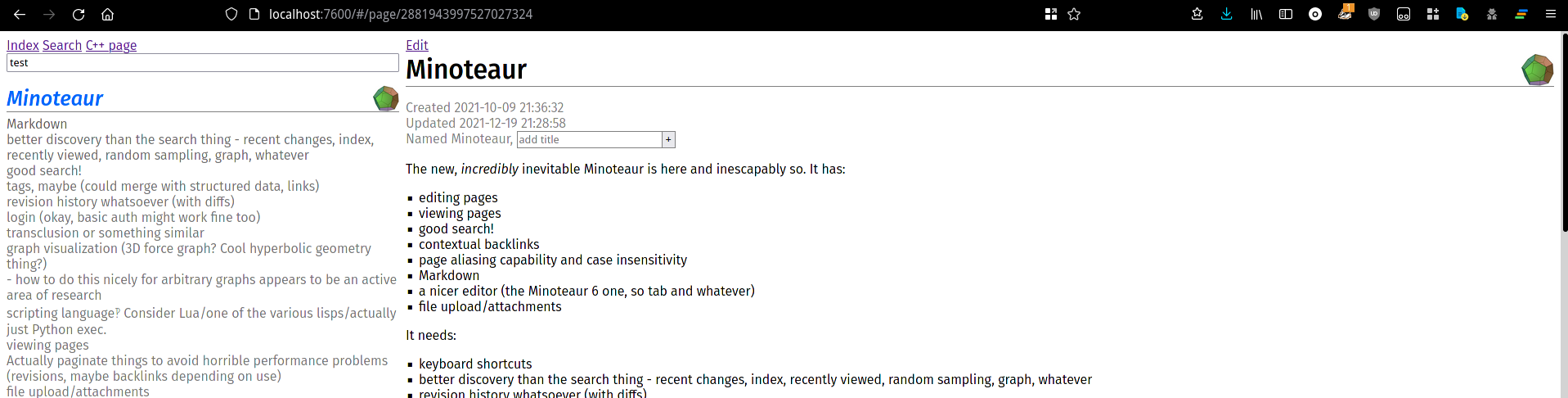
Task: Open the C++ page link
Action: (x=111, y=46)
